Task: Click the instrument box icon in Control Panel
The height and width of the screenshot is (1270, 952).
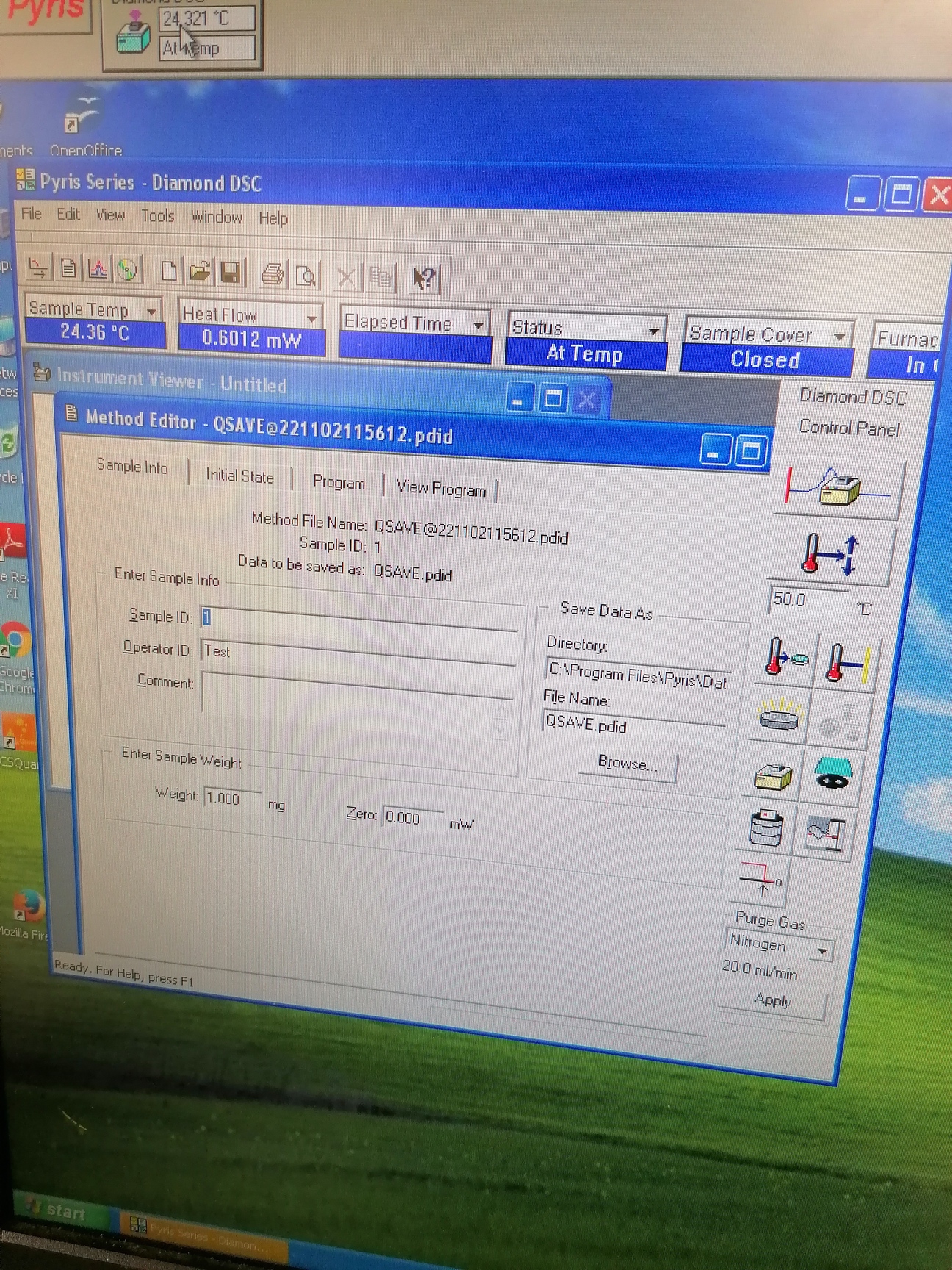Action: click(773, 775)
